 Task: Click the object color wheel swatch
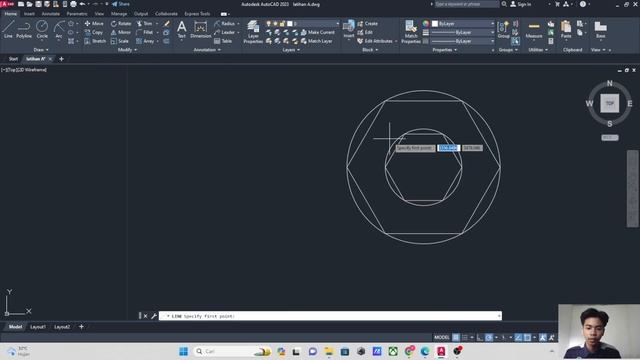click(x=426, y=24)
